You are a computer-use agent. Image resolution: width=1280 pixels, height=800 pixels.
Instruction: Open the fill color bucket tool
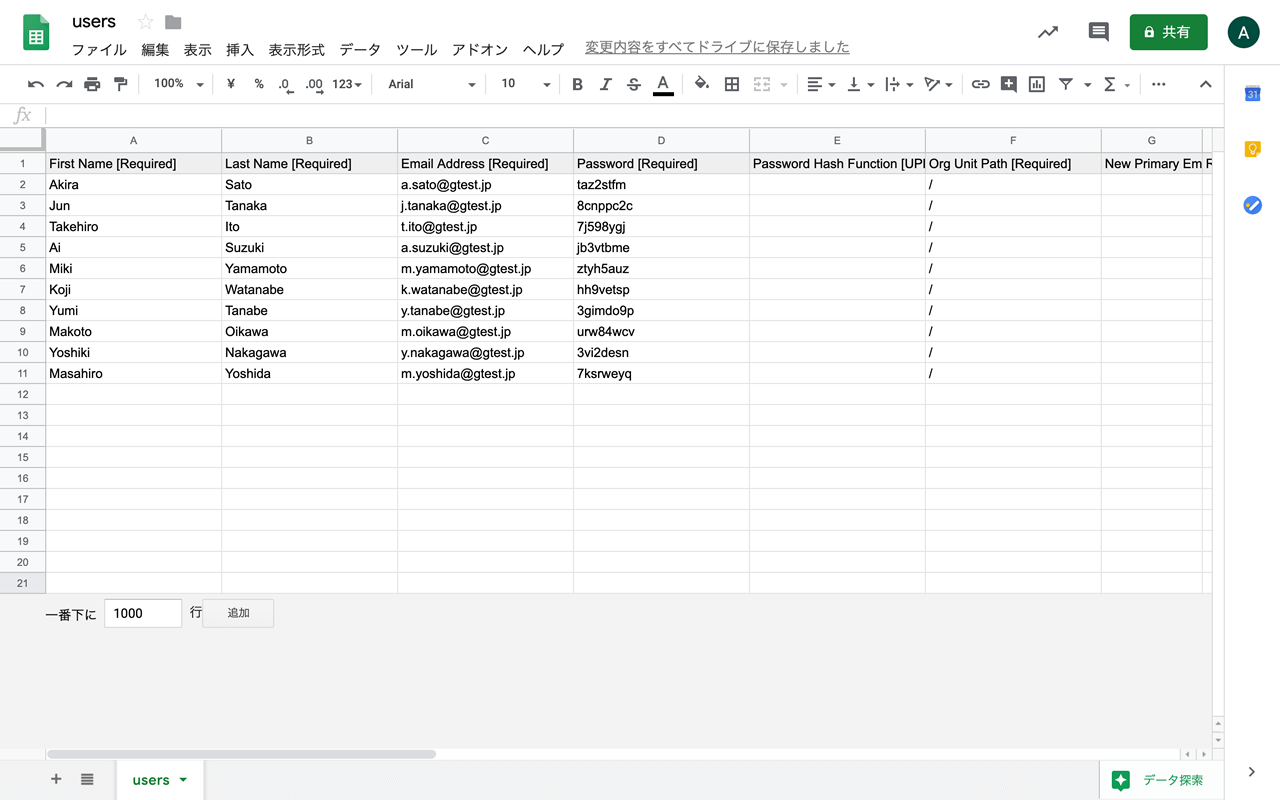pyautogui.click(x=702, y=84)
